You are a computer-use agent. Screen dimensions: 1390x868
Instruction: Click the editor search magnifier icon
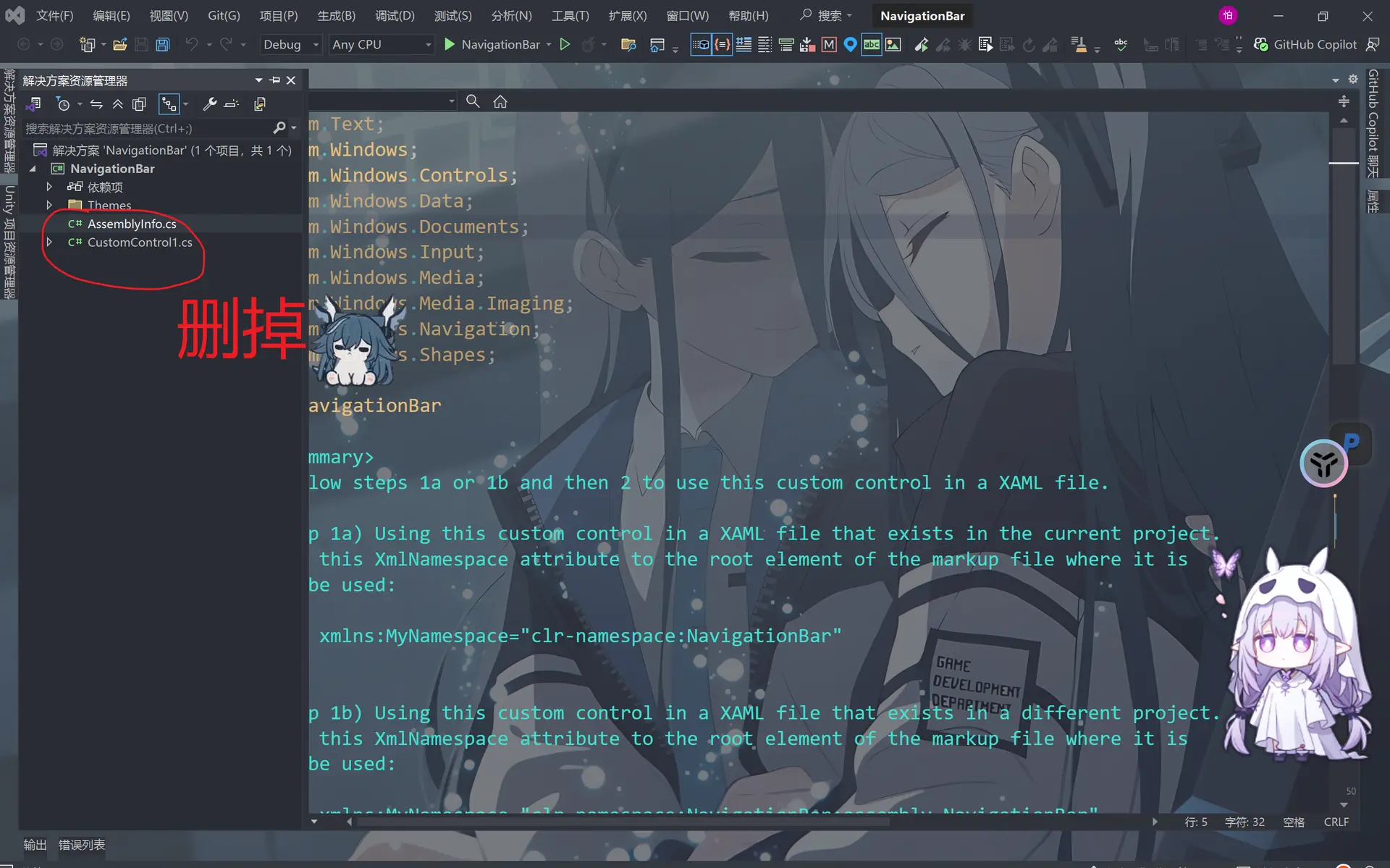473,101
